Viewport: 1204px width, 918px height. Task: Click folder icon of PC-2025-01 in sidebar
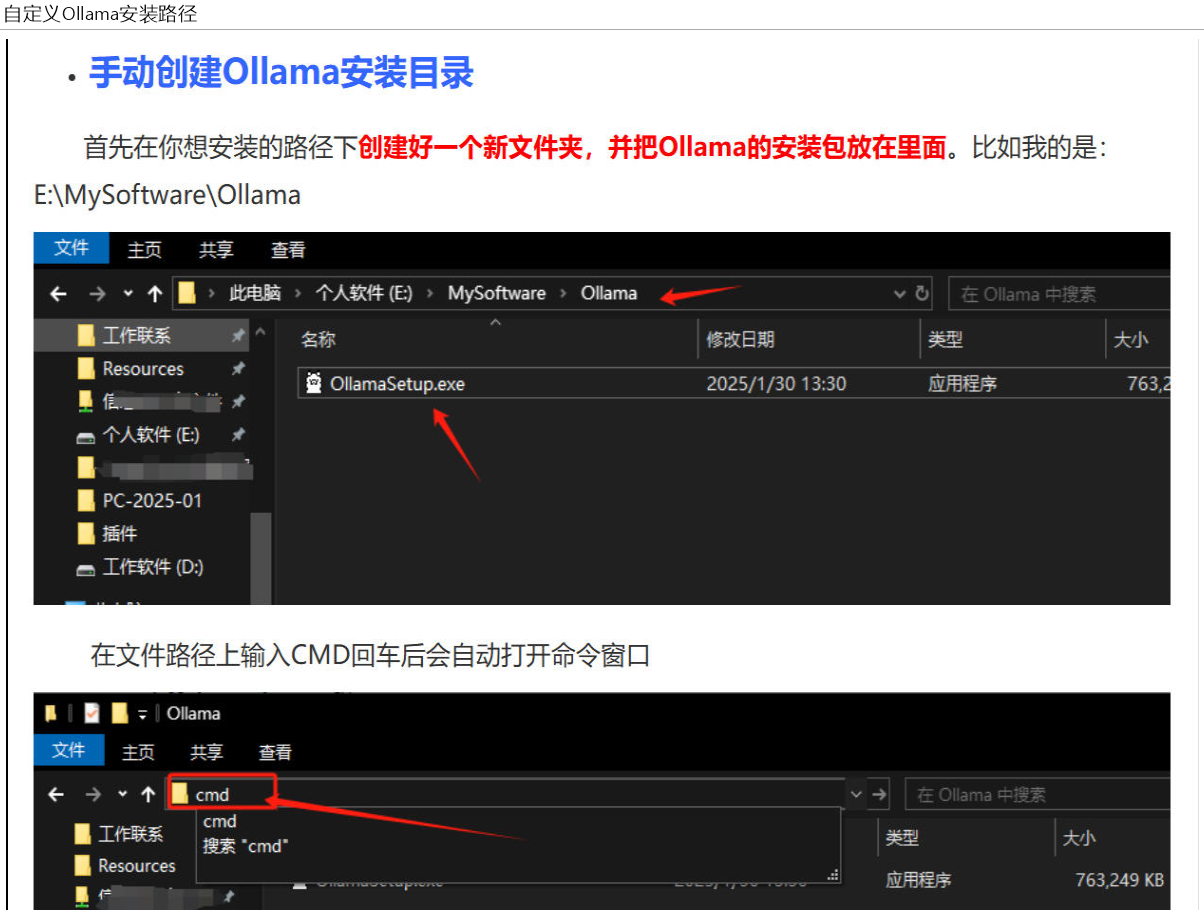point(86,500)
